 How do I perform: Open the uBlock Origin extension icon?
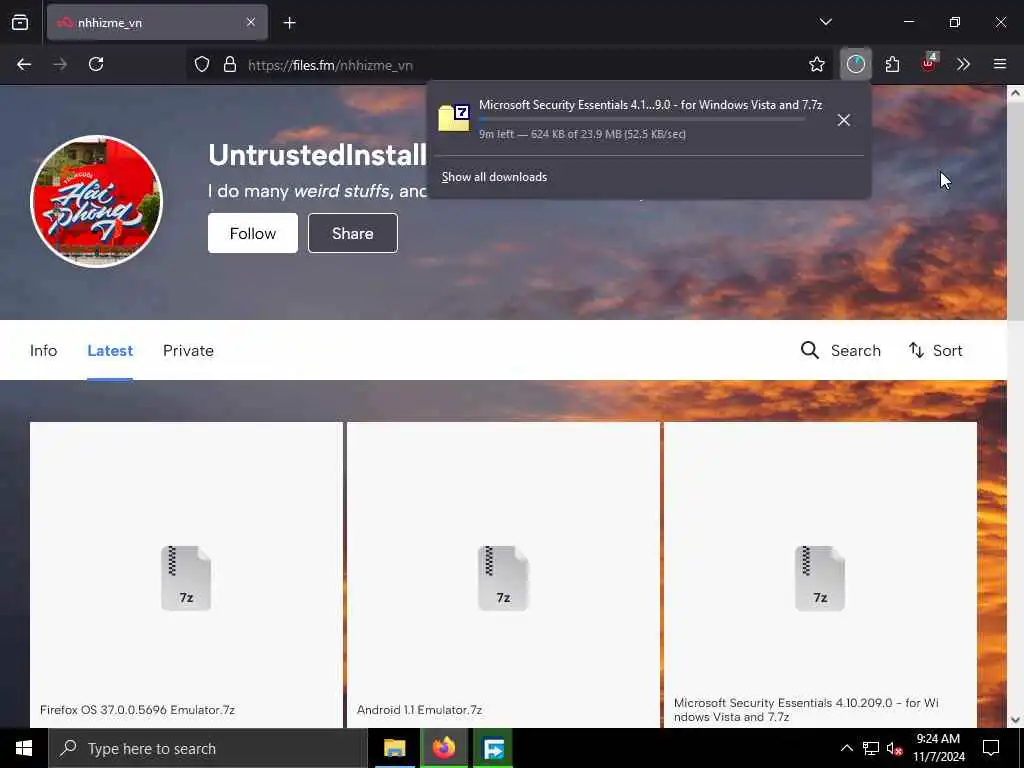(x=929, y=63)
